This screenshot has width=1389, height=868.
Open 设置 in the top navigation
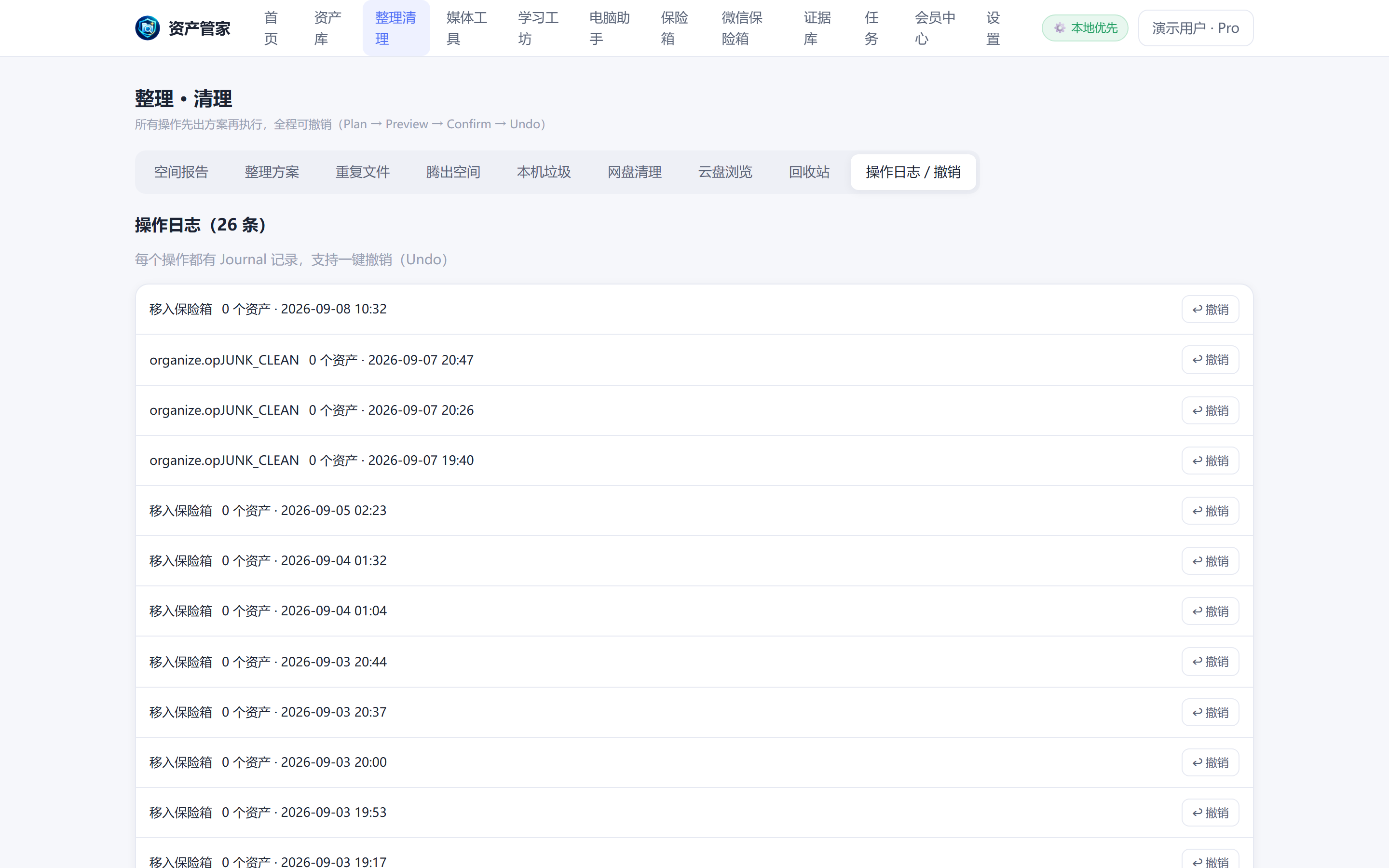pyautogui.click(x=993, y=27)
